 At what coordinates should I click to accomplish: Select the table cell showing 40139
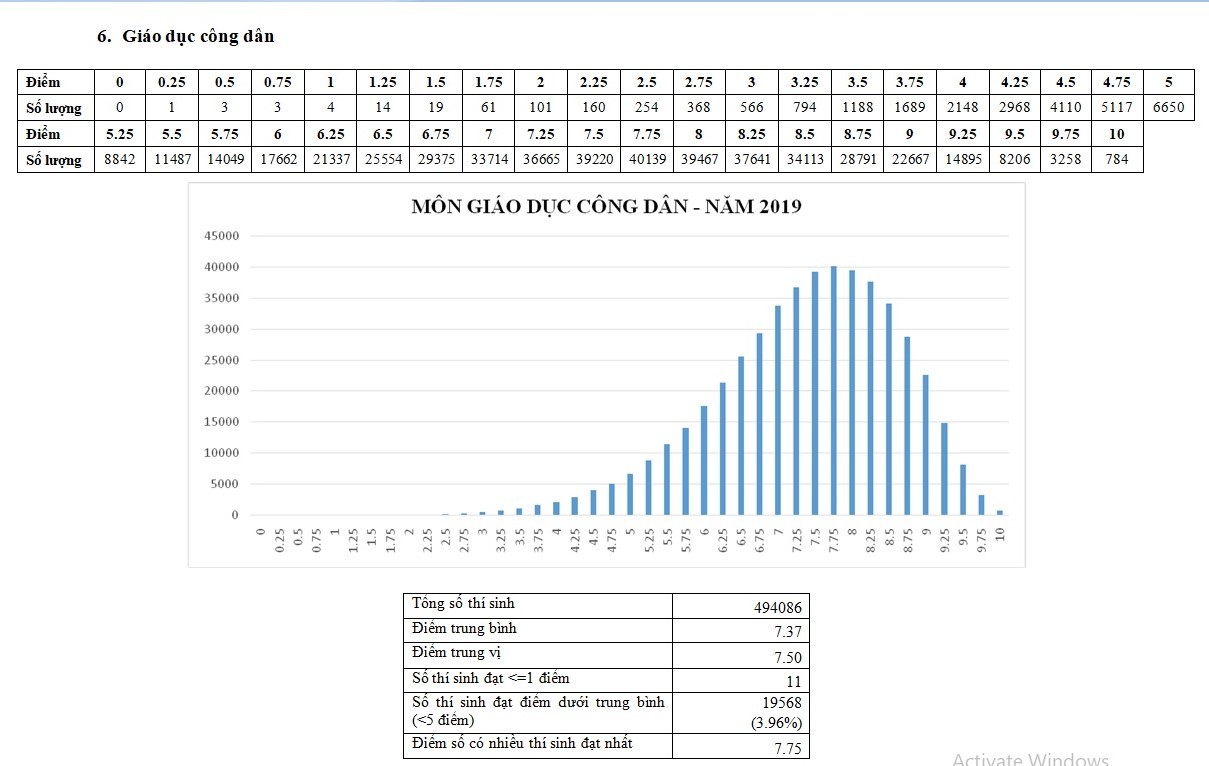[647, 159]
